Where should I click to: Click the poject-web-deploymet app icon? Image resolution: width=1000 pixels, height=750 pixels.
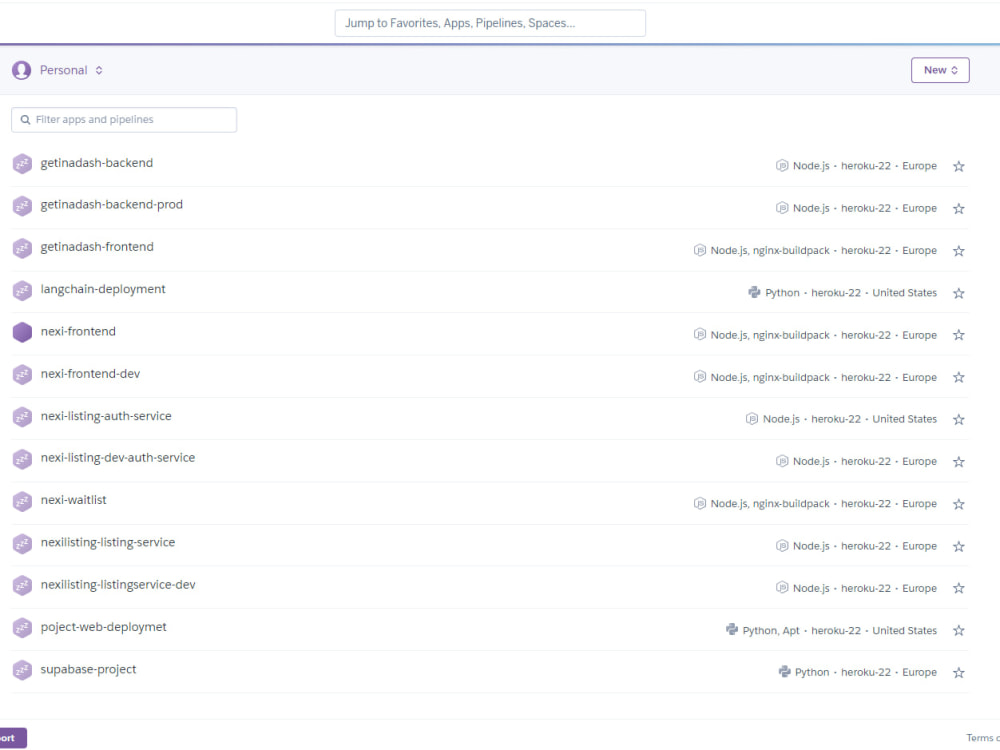pyautogui.click(x=22, y=628)
